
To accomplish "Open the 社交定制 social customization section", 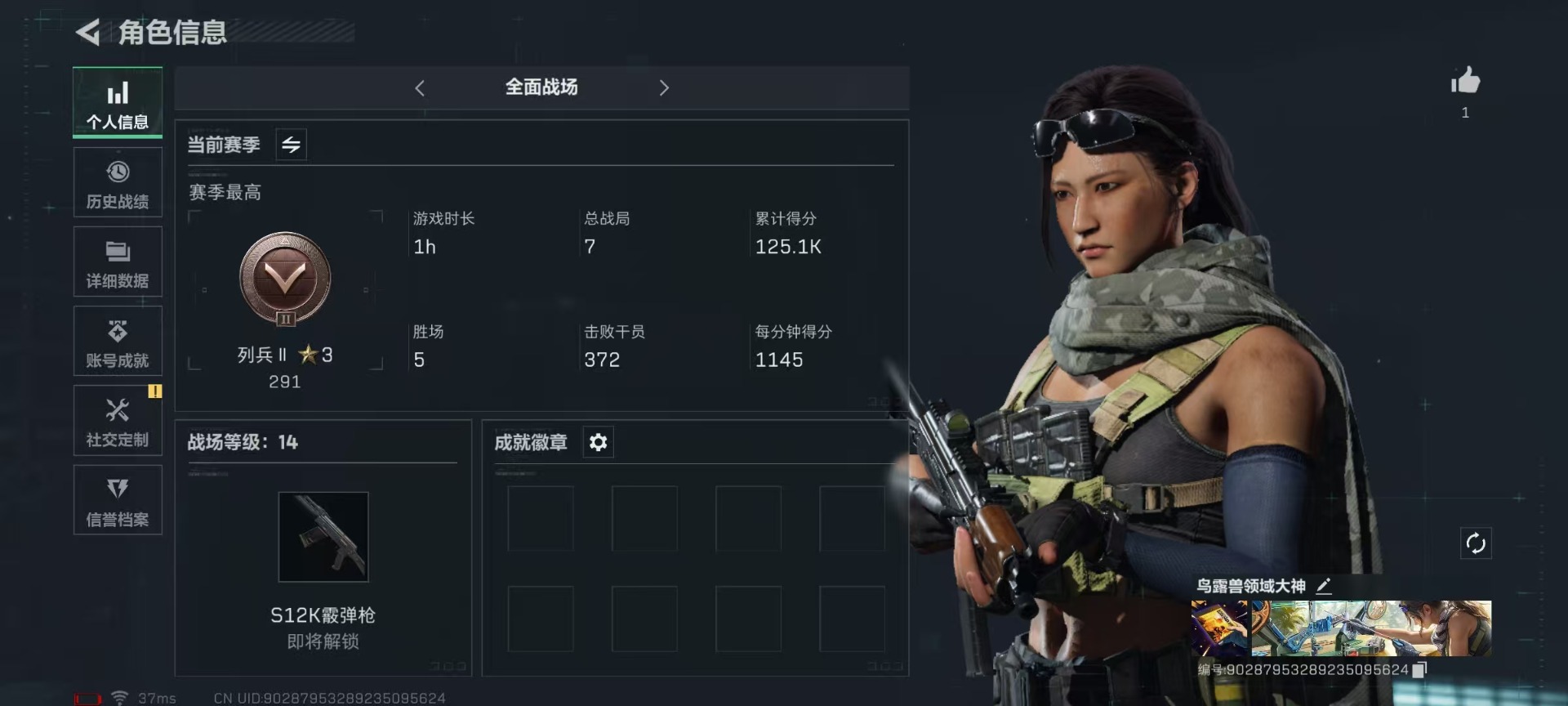I will point(118,421).
